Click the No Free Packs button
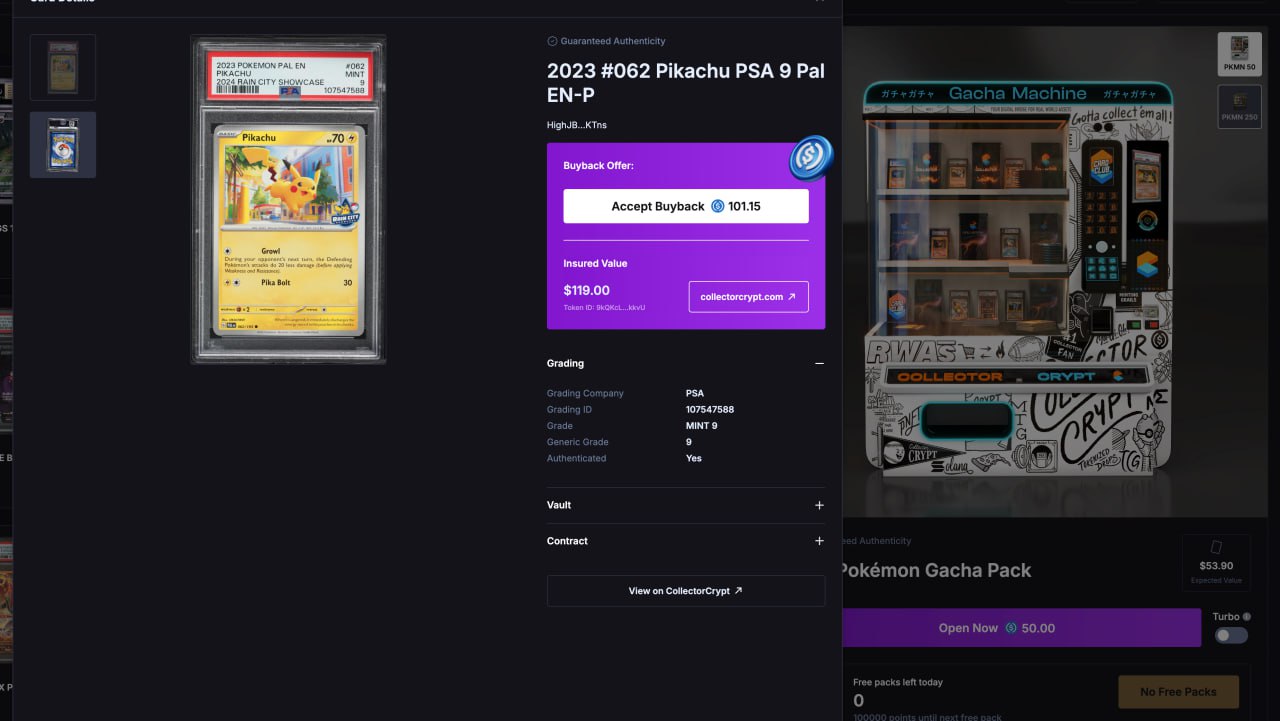The width and height of the screenshot is (1280, 721). point(1178,692)
